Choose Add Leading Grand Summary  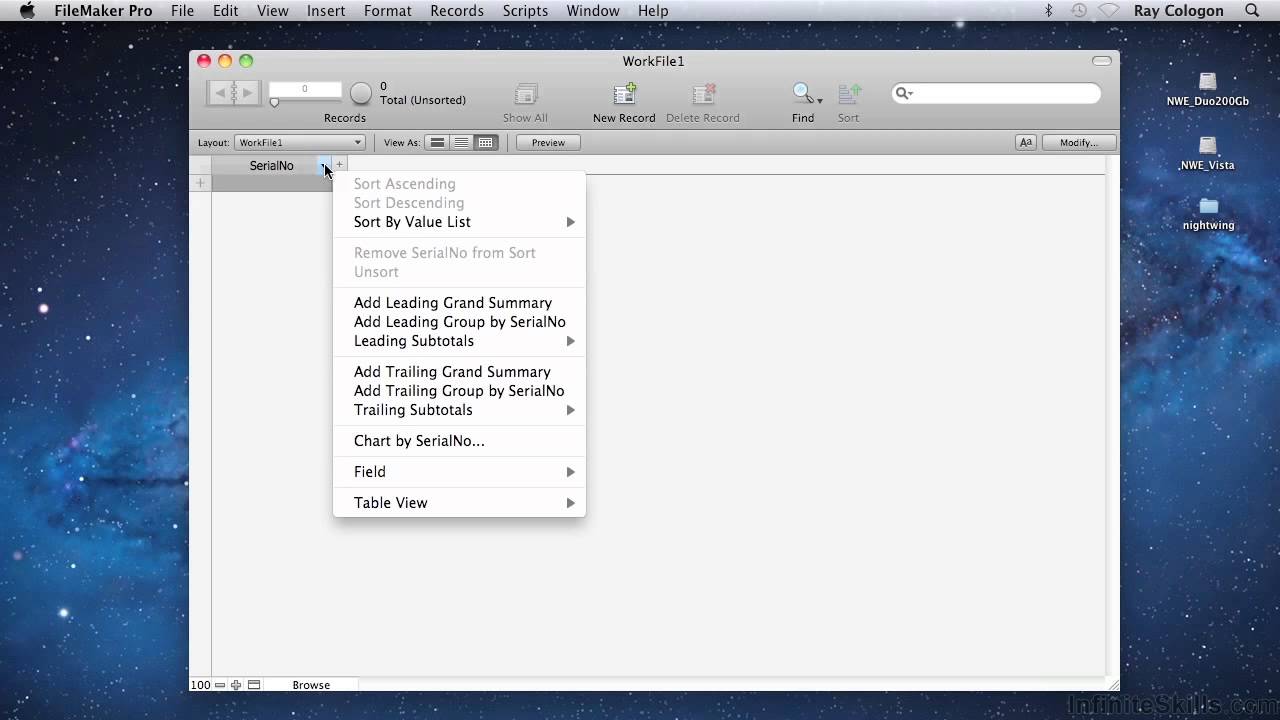[459, 303]
